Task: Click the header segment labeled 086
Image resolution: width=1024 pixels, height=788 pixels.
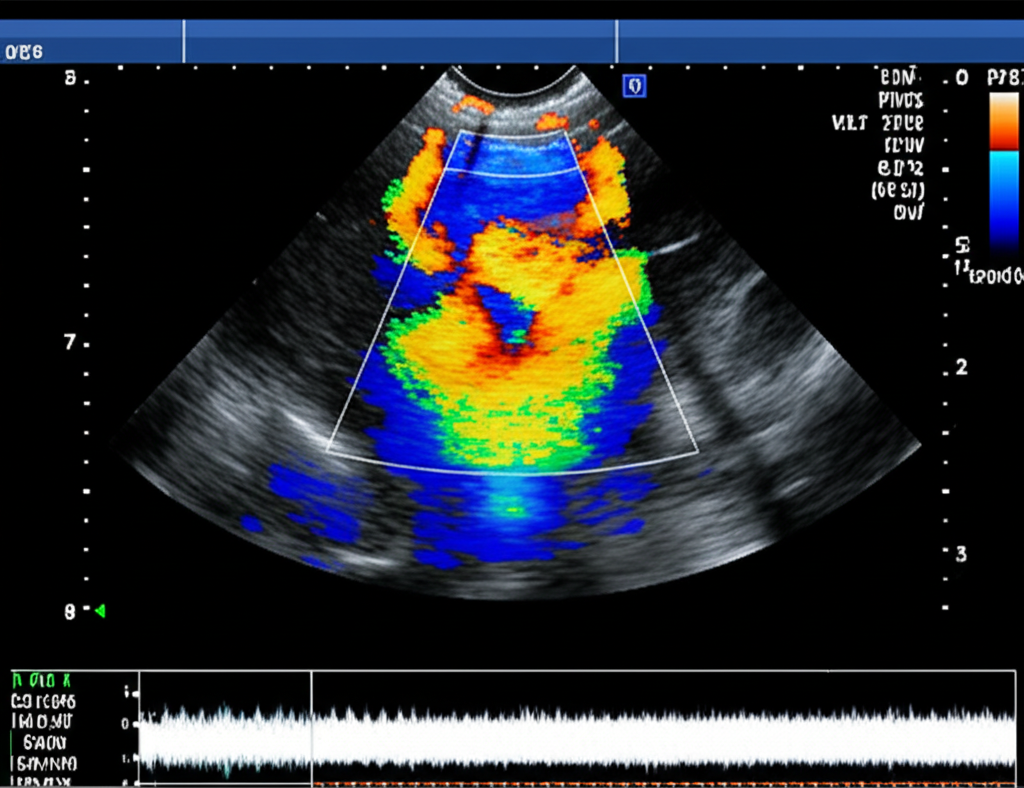Action: [23, 52]
